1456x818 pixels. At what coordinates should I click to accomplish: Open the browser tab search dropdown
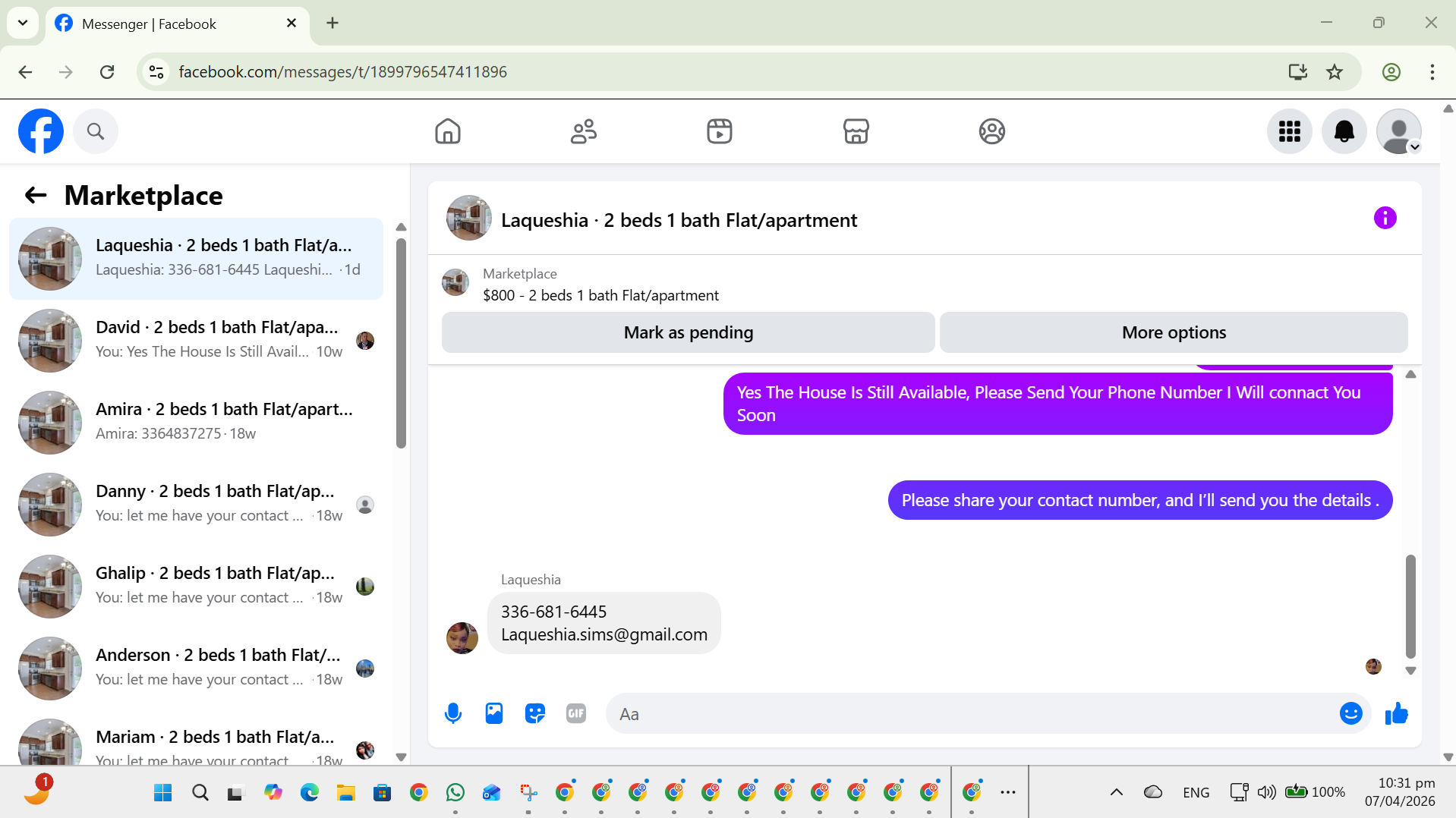(23, 23)
